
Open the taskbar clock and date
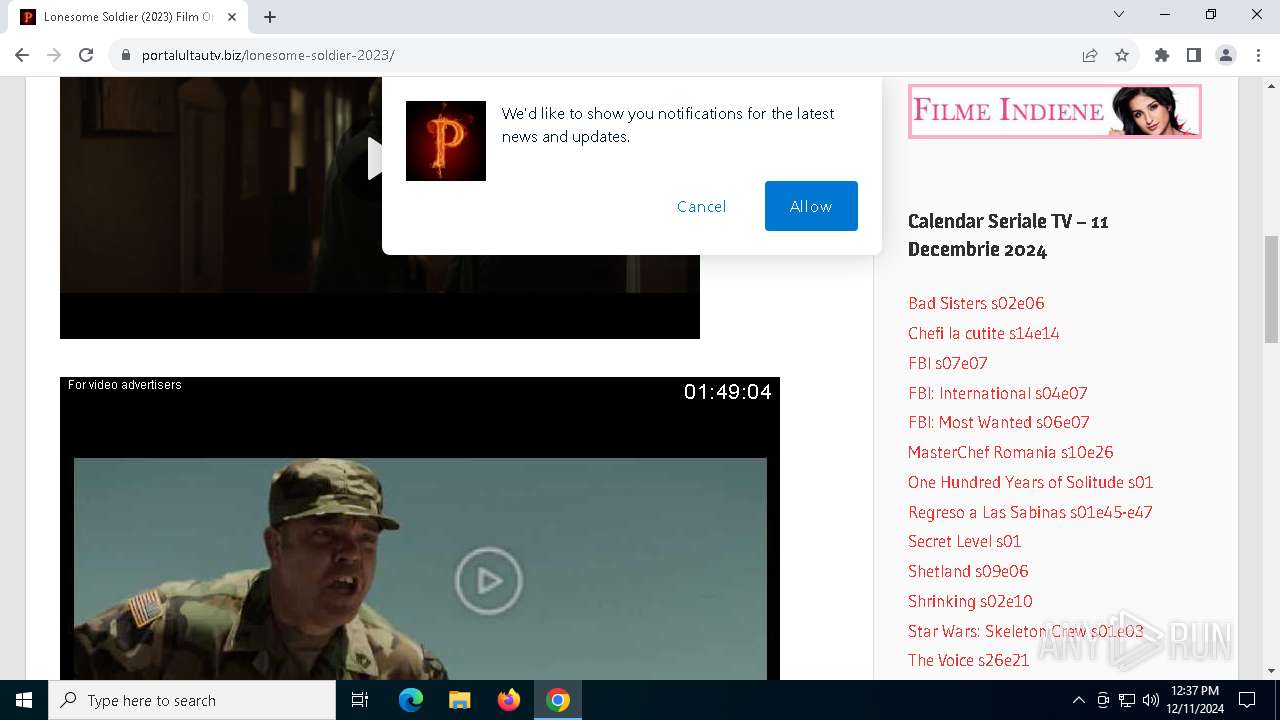click(1194, 700)
